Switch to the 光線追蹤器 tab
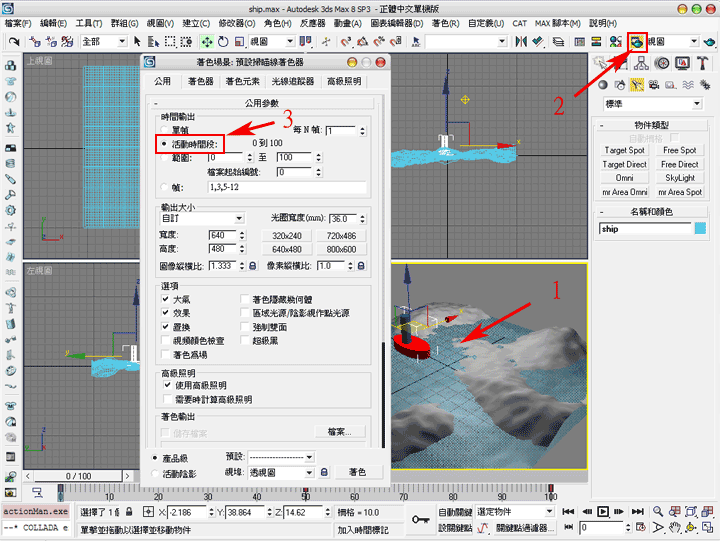This screenshot has width=720, height=541. (x=292, y=81)
